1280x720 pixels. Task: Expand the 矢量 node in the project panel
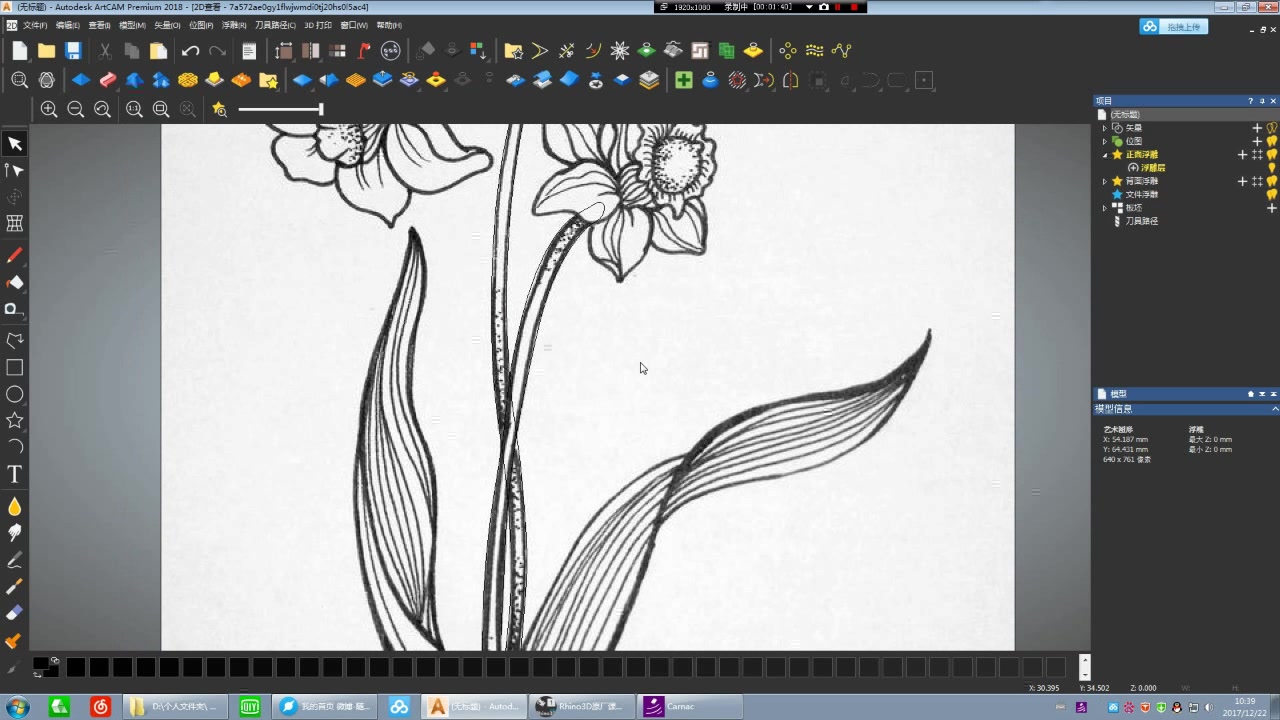[x=1104, y=128]
